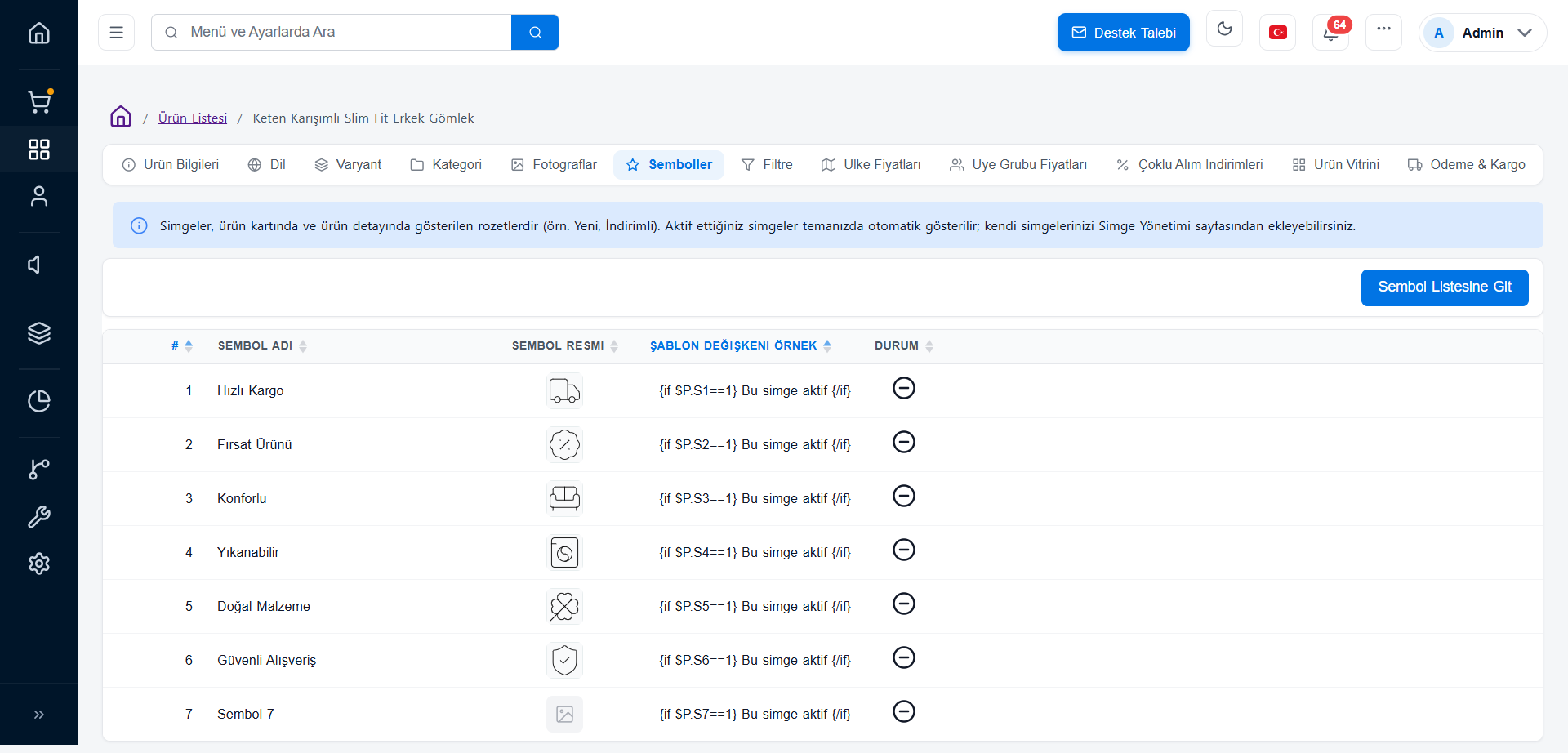Image resolution: width=1568 pixels, height=753 pixels.
Task: Open the customers person icon in sidebar
Action: coord(39,197)
